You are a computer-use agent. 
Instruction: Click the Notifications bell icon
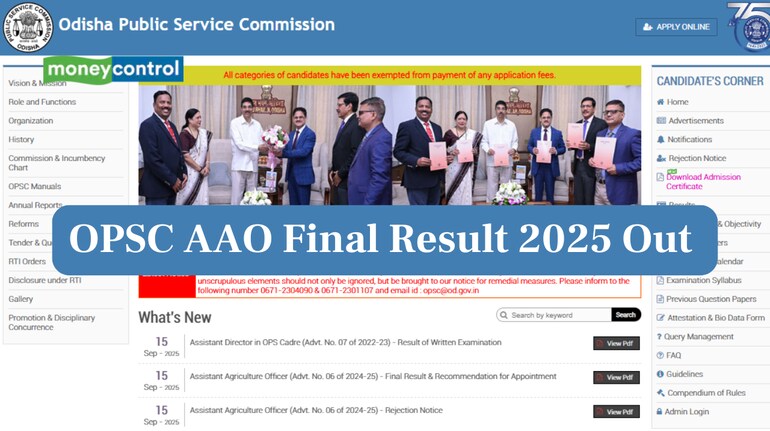coord(660,139)
